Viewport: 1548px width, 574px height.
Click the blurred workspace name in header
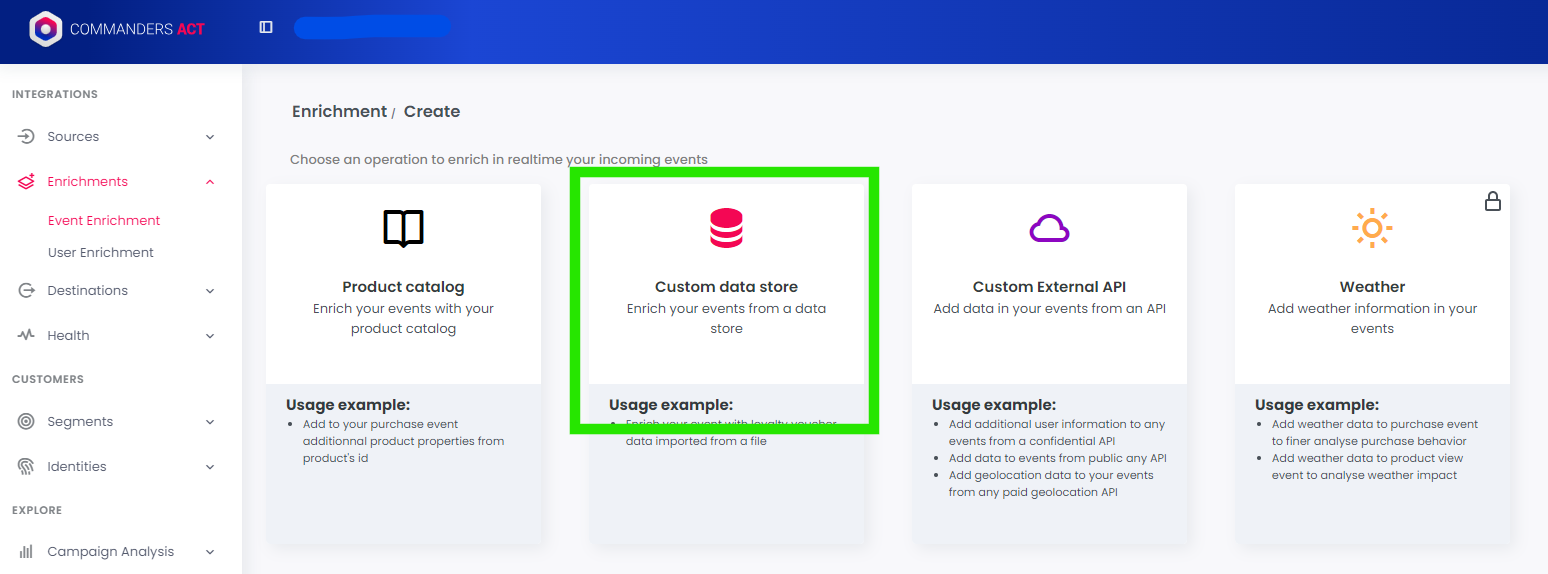pos(371,27)
